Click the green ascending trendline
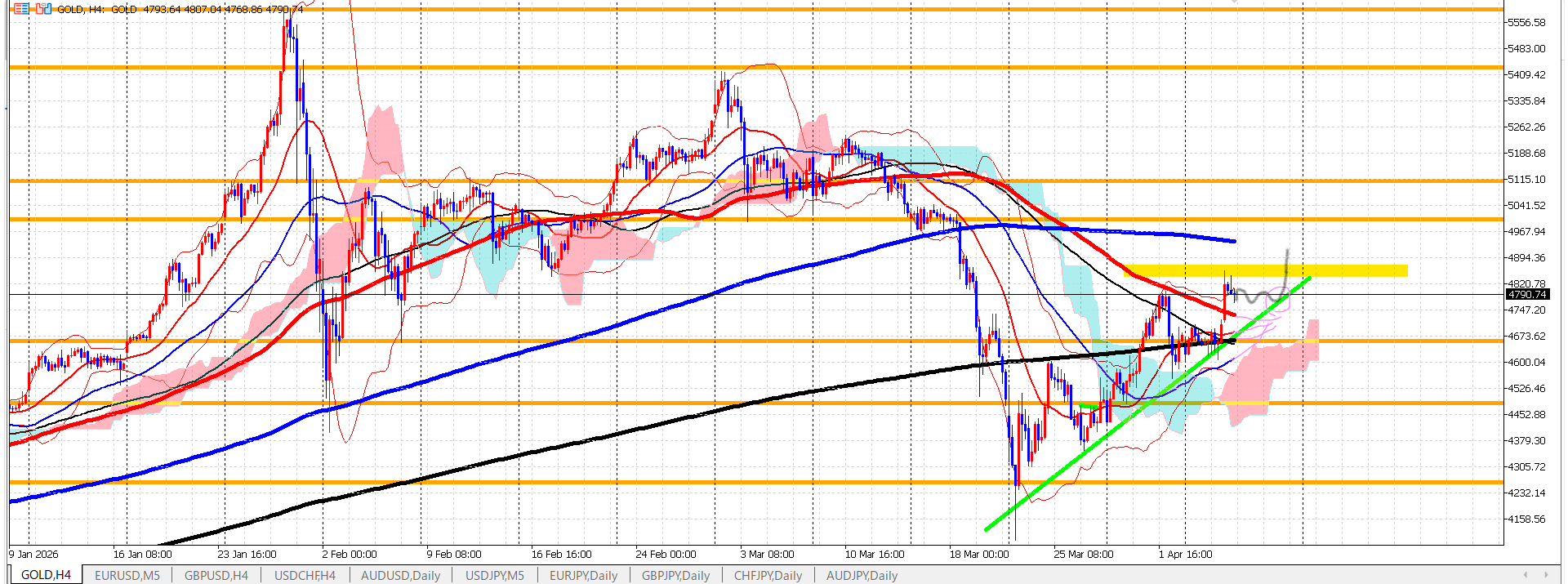Image resolution: width=1568 pixels, height=584 pixels. click(x=1062, y=471)
